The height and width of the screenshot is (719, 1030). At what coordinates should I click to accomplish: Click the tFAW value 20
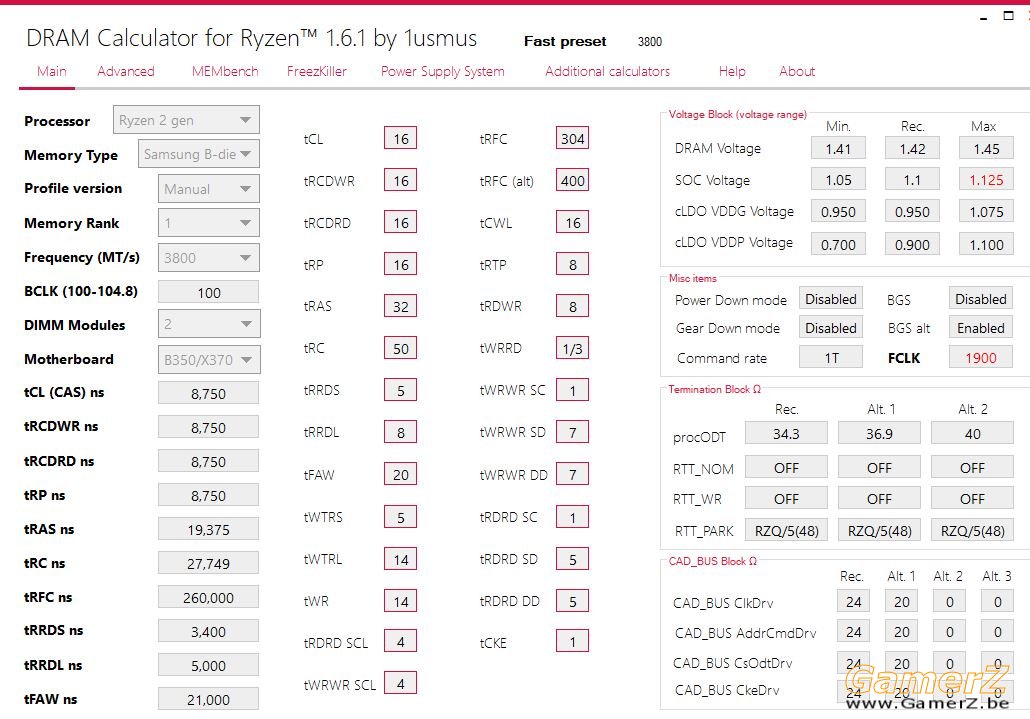[401, 474]
